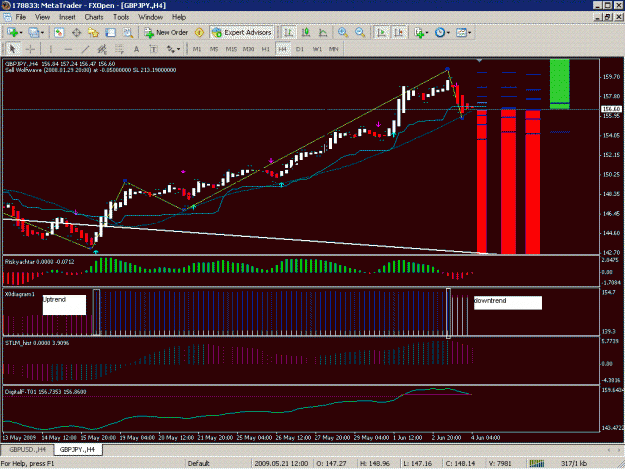The width and height of the screenshot is (625, 469).
Task: Select the Cursor arrow tool
Action: coord(12,49)
